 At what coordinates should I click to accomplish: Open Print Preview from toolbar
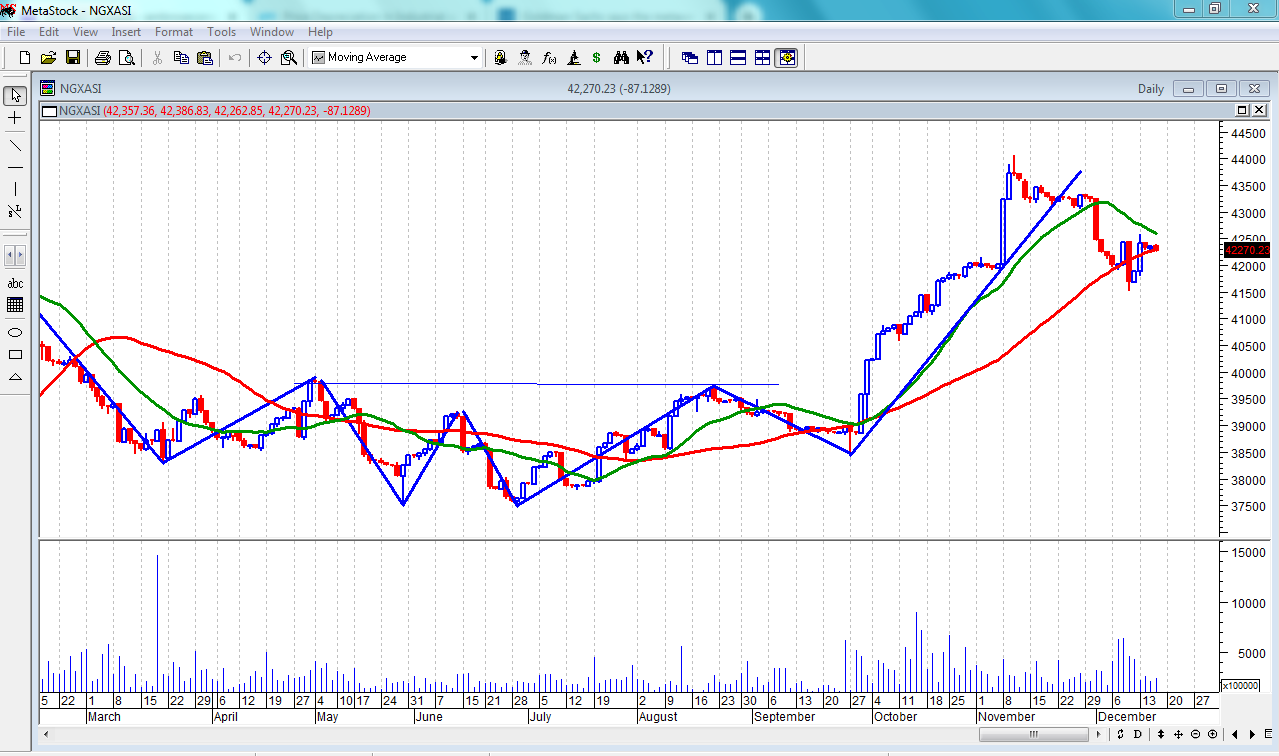126,58
